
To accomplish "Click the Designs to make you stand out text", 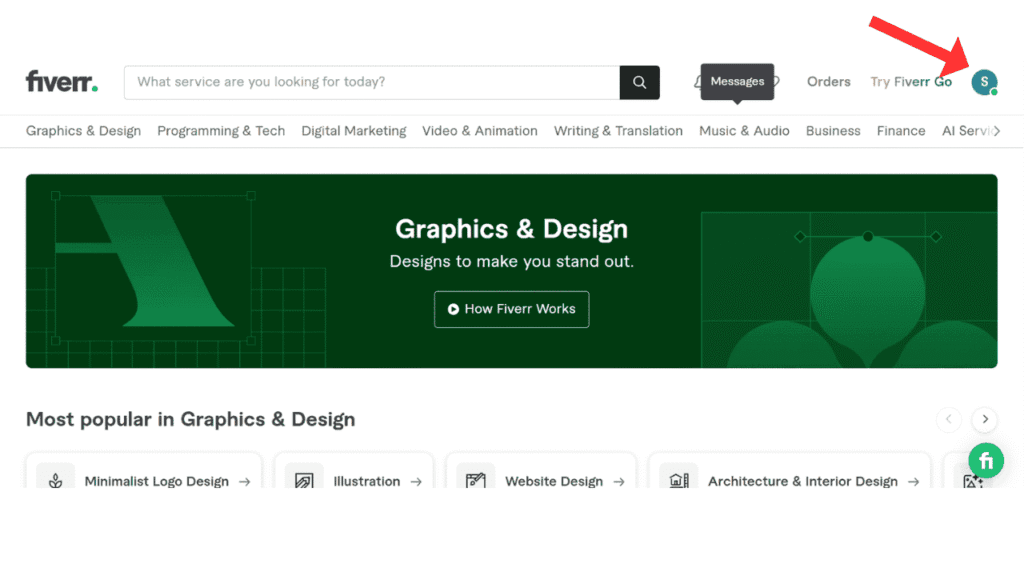I will 511,262.
